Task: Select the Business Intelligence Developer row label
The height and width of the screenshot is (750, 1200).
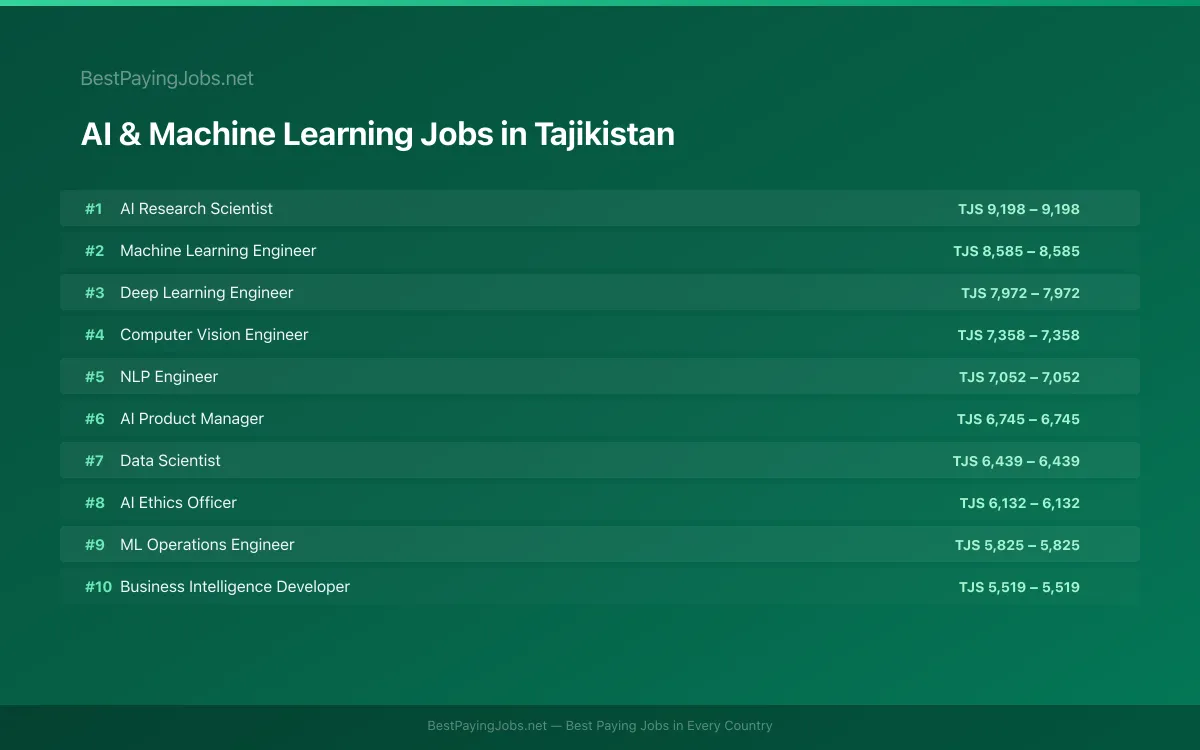Action: 235,587
